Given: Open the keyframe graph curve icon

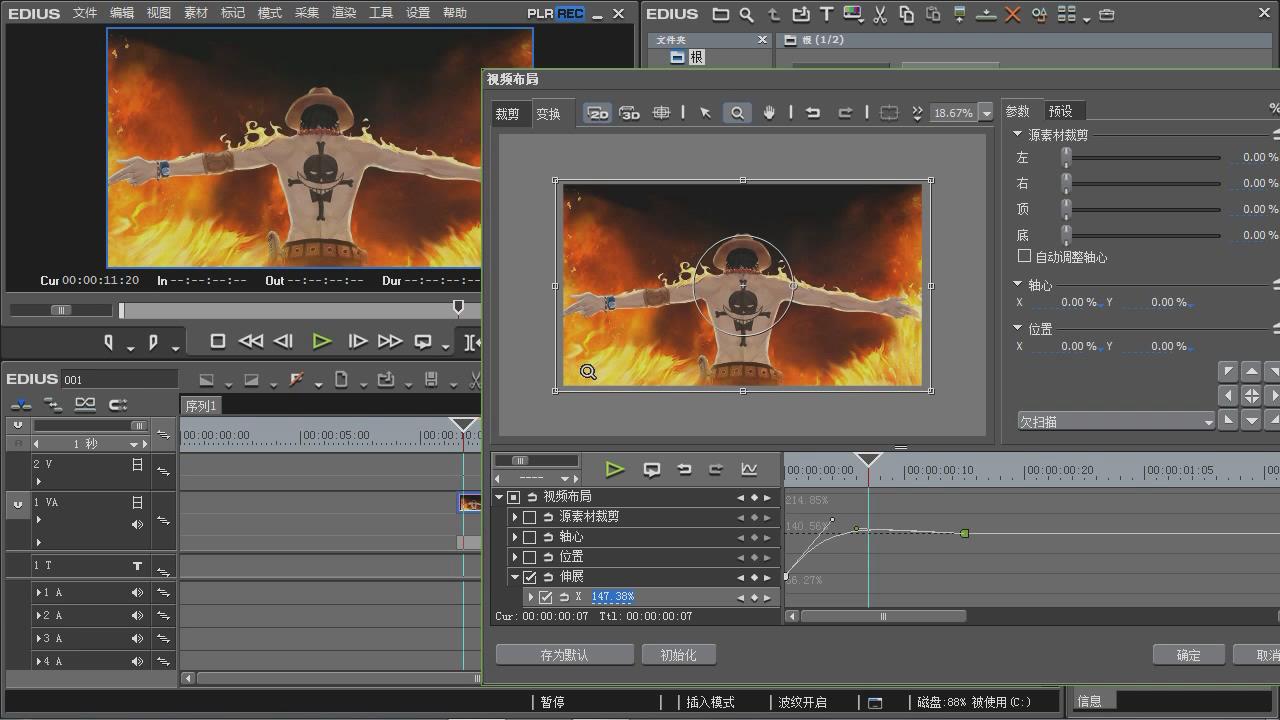Looking at the screenshot, I should coord(748,469).
